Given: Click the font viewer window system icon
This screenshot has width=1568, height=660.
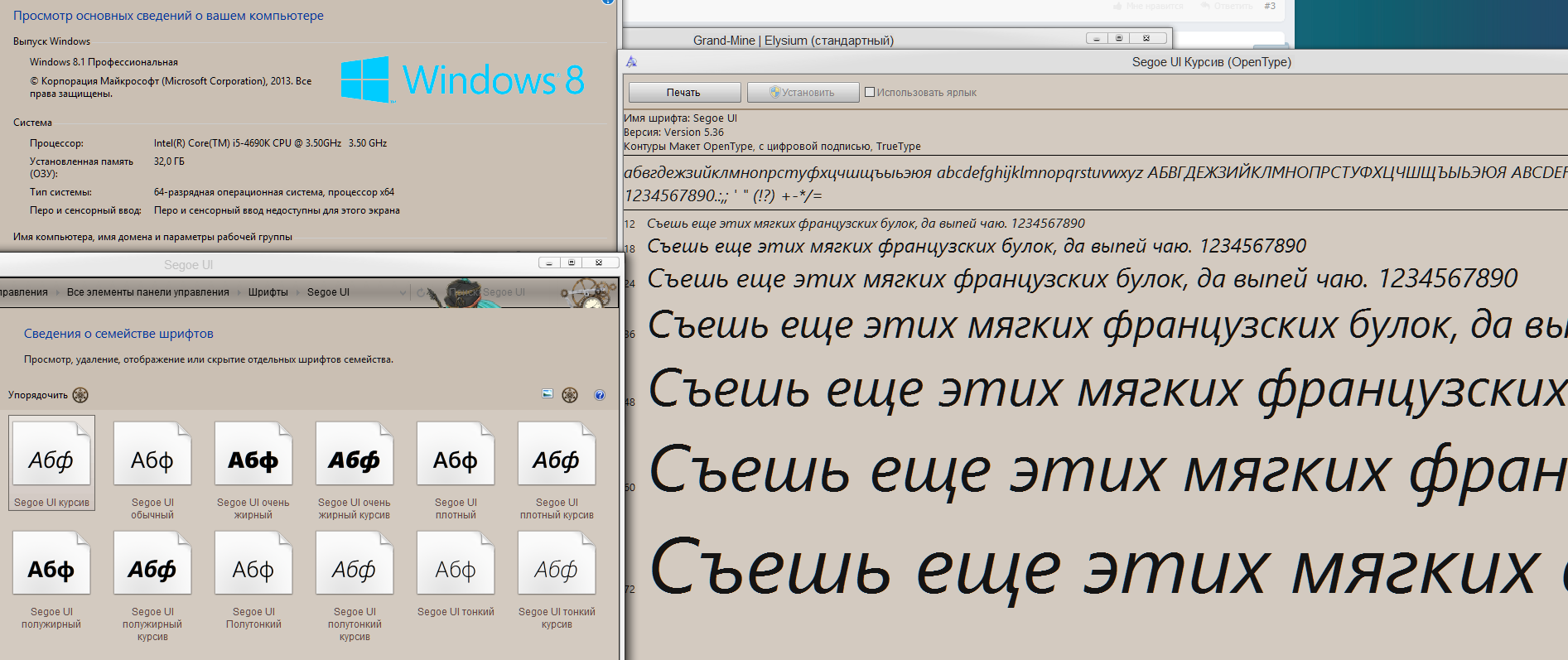Looking at the screenshot, I should pyautogui.click(x=631, y=61).
